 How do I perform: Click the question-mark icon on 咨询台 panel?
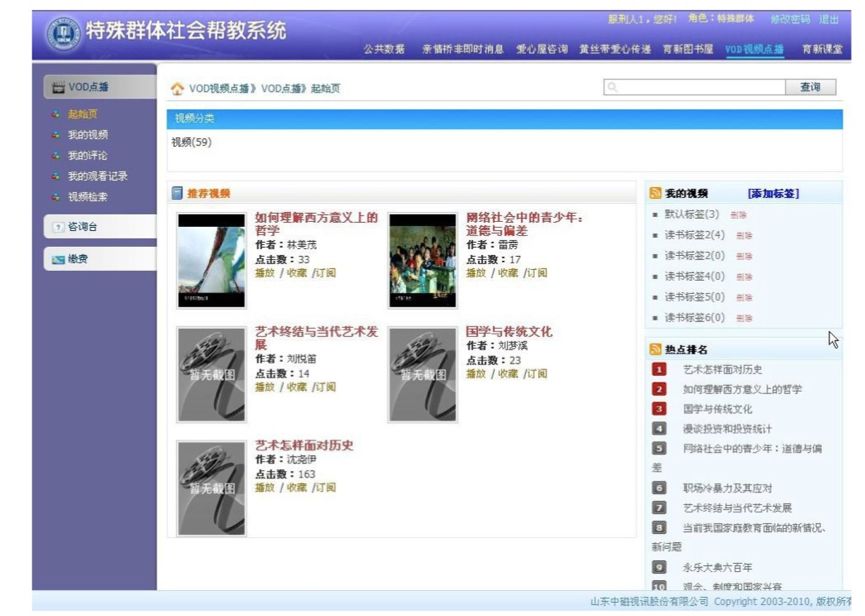pyautogui.click(x=58, y=227)
